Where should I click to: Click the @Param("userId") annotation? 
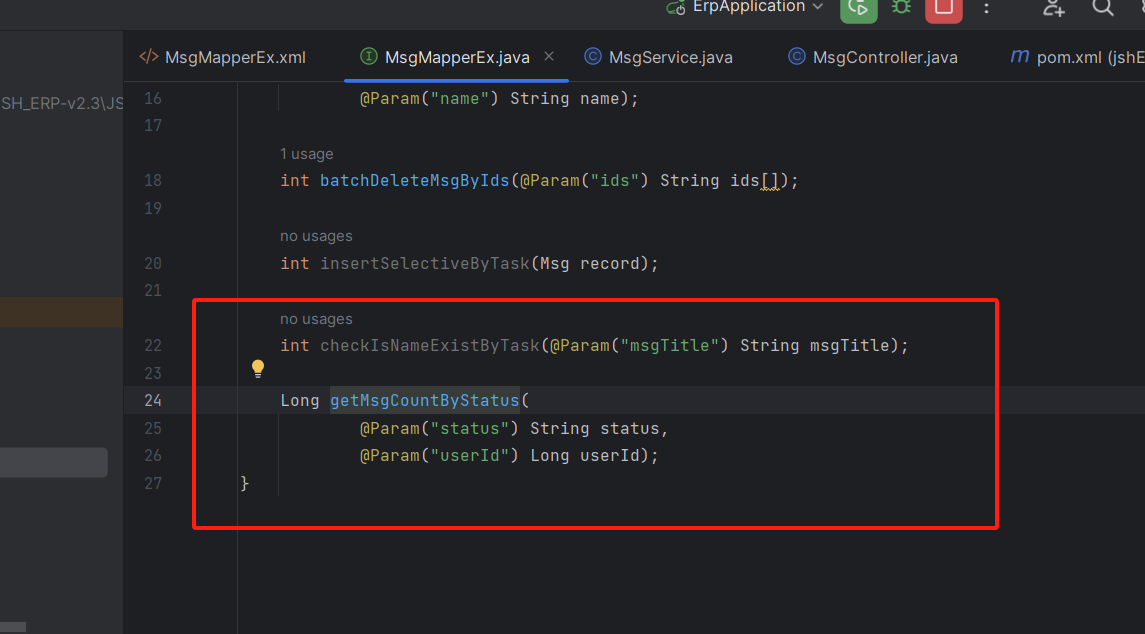click(439, 456)
